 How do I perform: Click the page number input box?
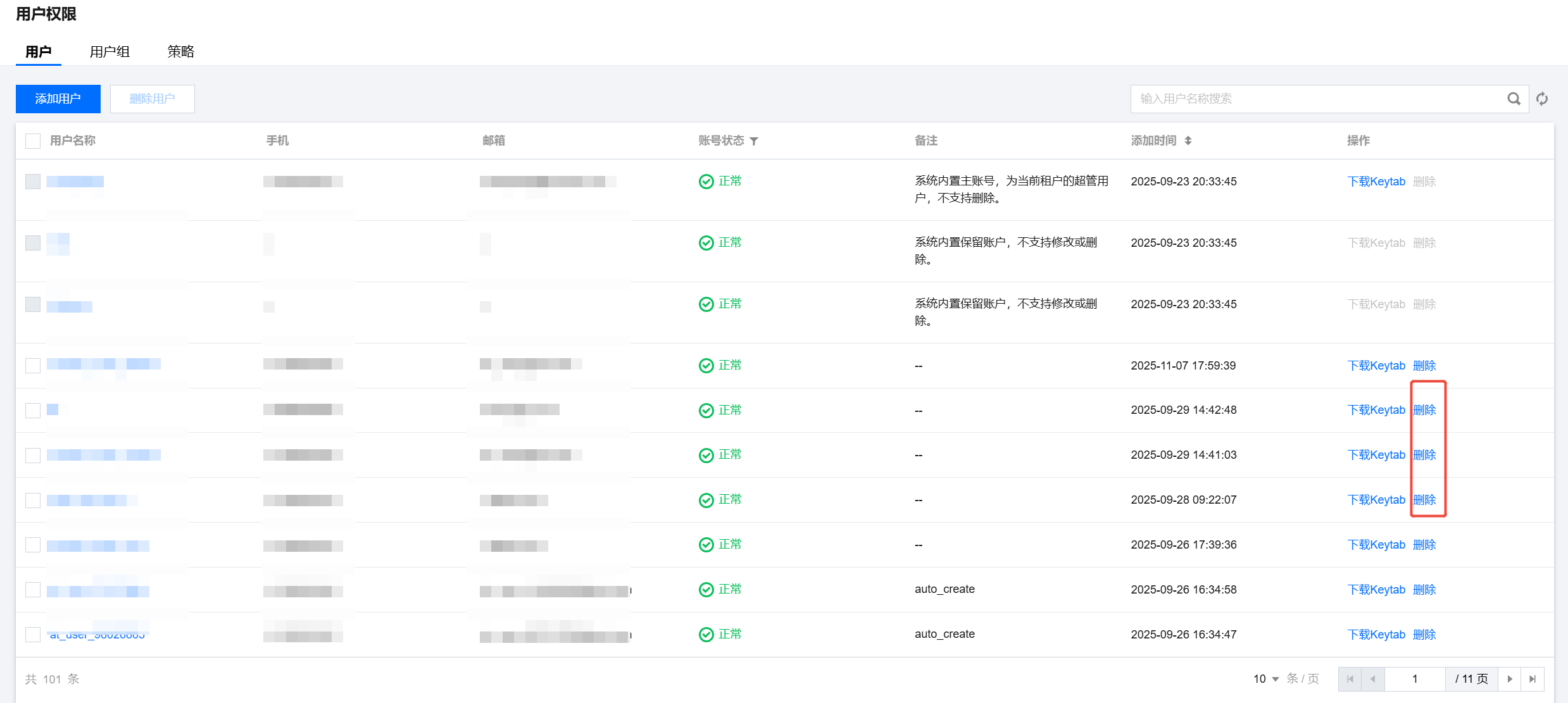click(1415, 679)
